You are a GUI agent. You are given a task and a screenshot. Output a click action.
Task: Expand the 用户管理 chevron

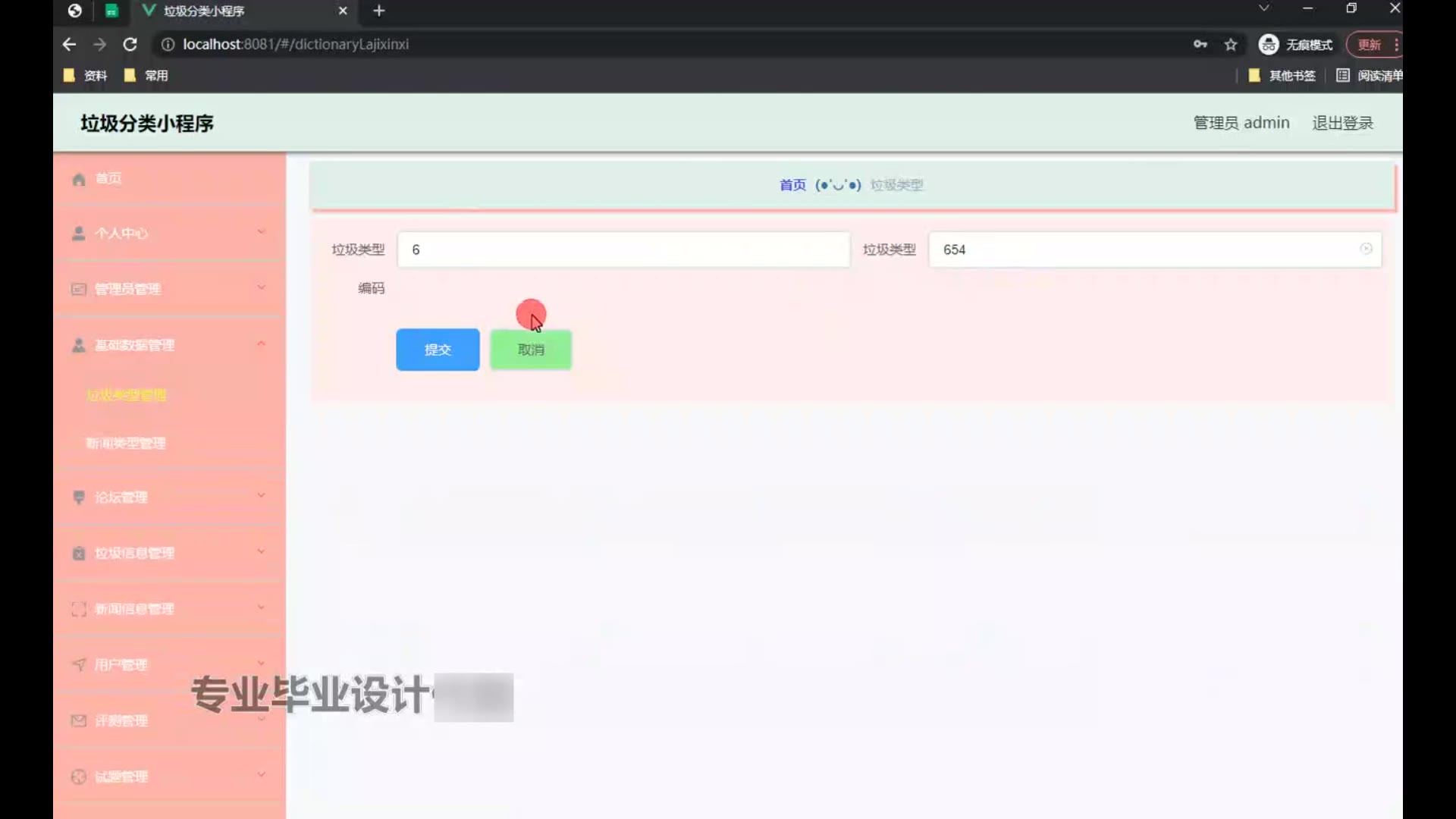(261, 664)
